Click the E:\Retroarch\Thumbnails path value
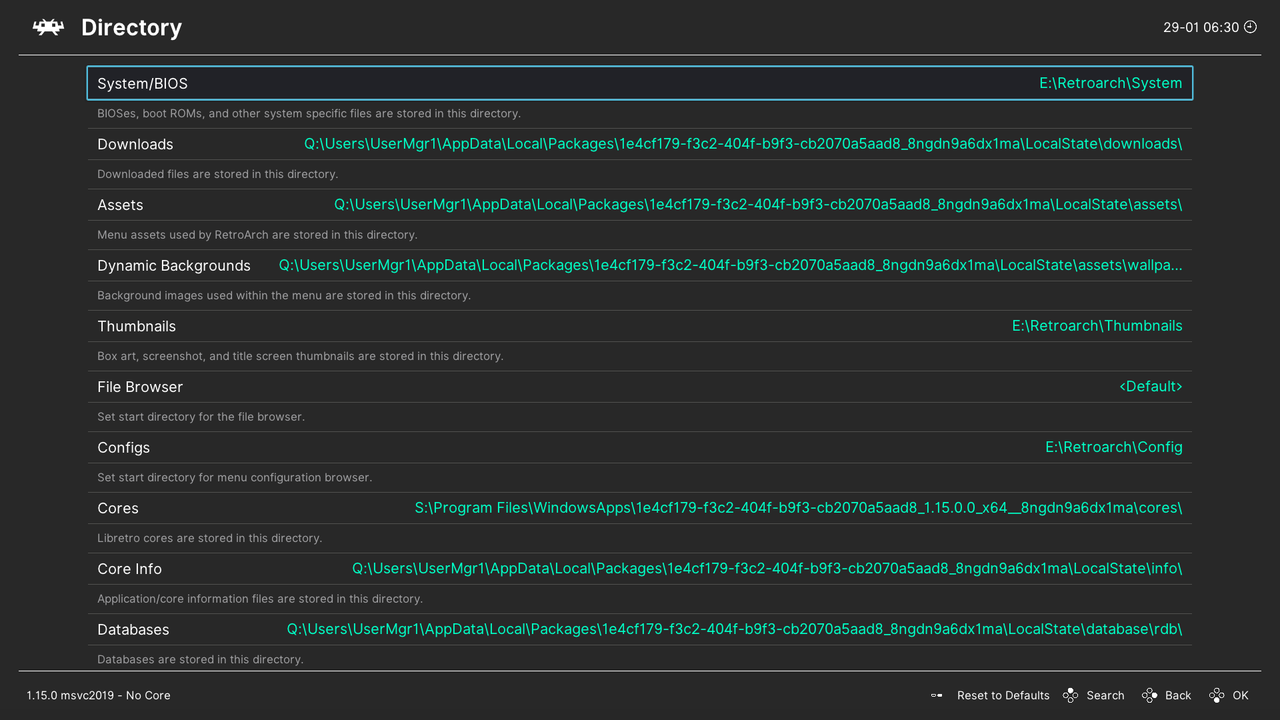The height and width of the screenshot is (720, 1280). pos(1097,326)
